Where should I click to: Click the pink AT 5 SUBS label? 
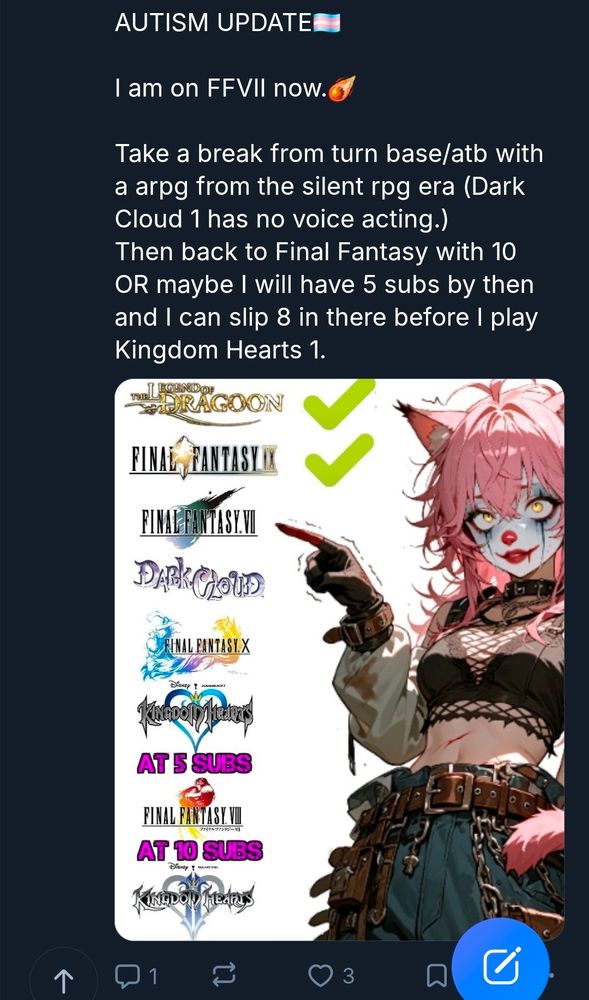tap(194, 763)
